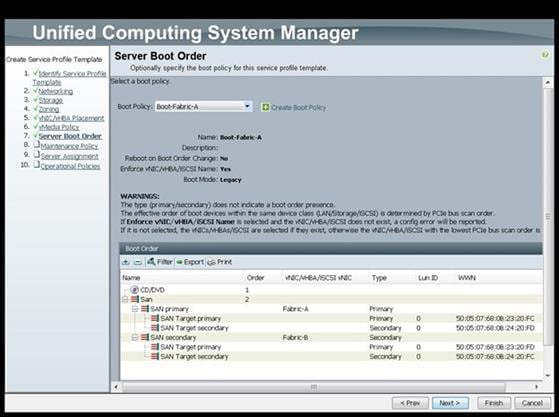Go to the Zoning step
Image resolution: width=559 pixels, height=417 pixels.
tap(49, 109)
